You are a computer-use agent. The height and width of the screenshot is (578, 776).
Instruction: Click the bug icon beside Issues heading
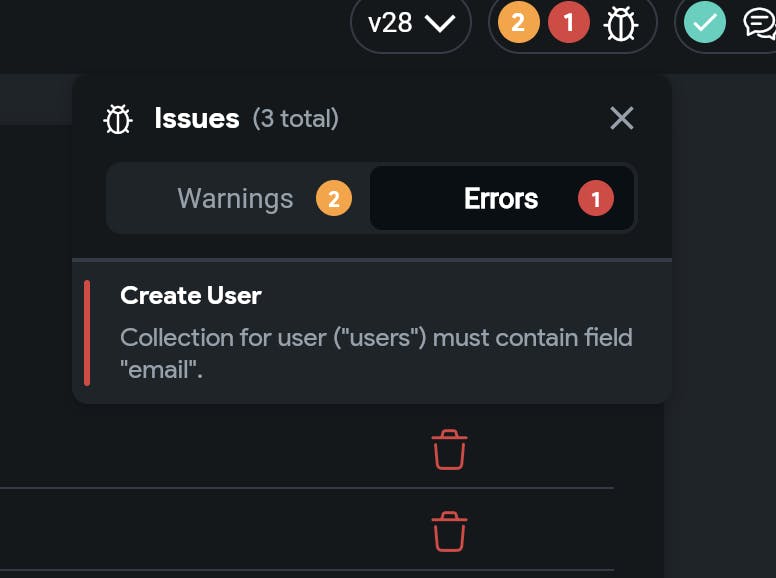[x=118, y=120]
